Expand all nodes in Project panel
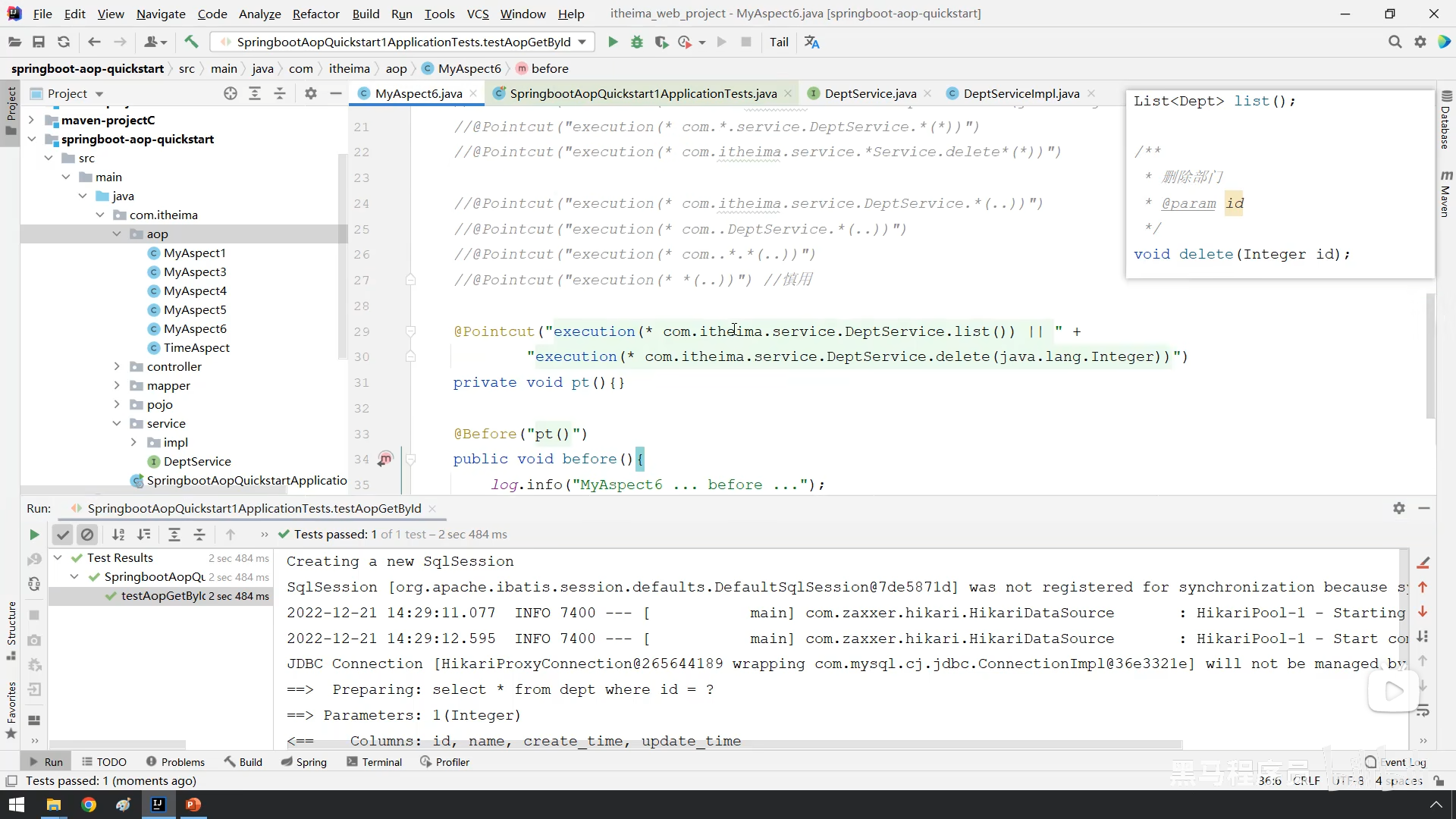The width and height of the screenshot is (1456, 819). tap(255, 93)
